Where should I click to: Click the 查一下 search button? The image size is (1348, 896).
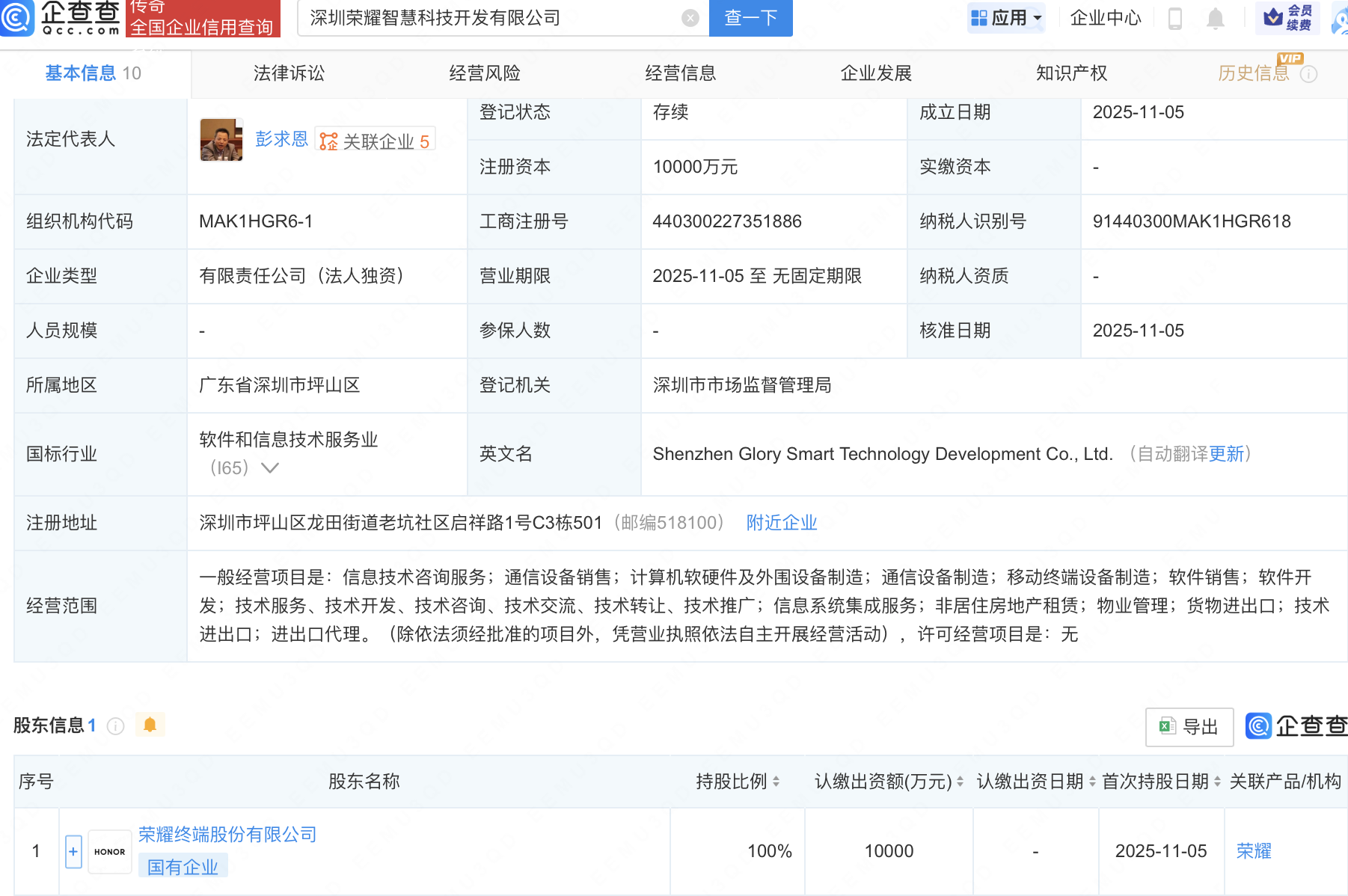(750, 18)
